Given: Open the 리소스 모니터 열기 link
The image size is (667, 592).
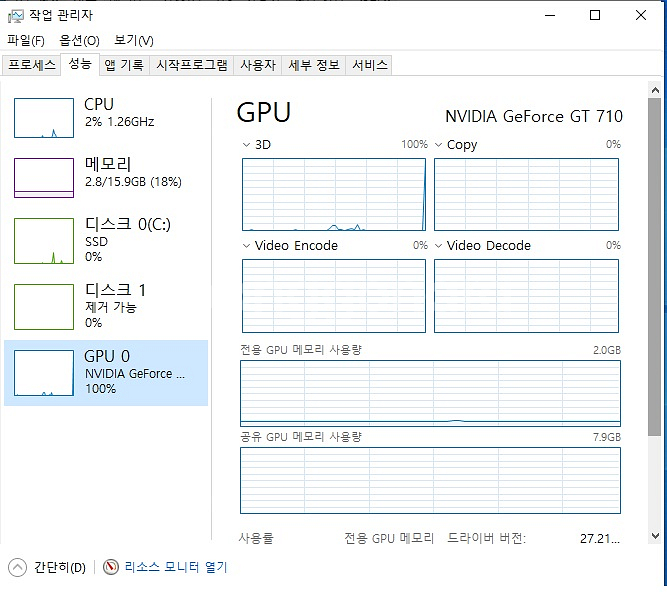Looking at the screenshot, I should point(176,567).
